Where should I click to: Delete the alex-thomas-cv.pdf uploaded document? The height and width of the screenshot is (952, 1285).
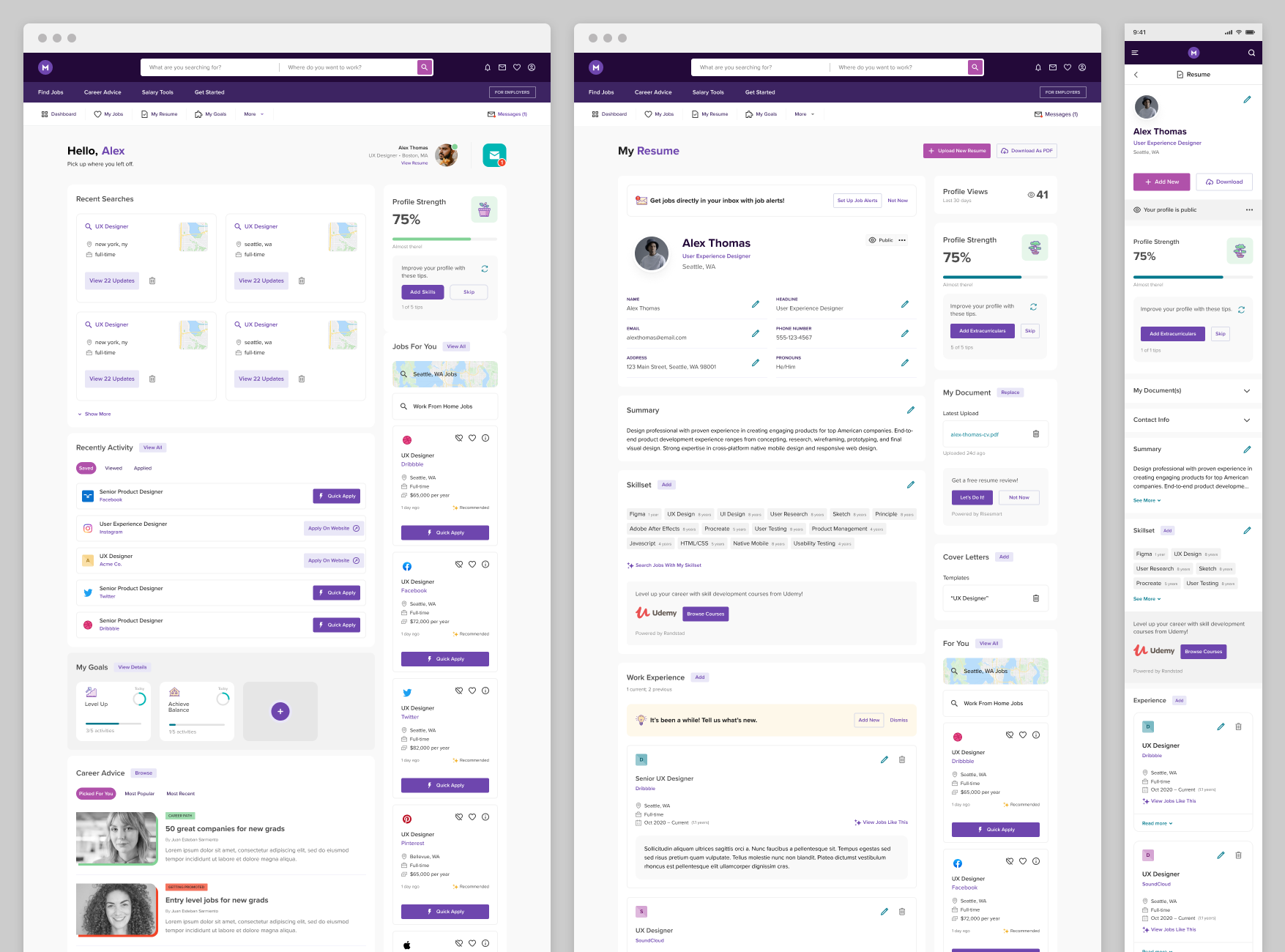tap(1035, 434)
